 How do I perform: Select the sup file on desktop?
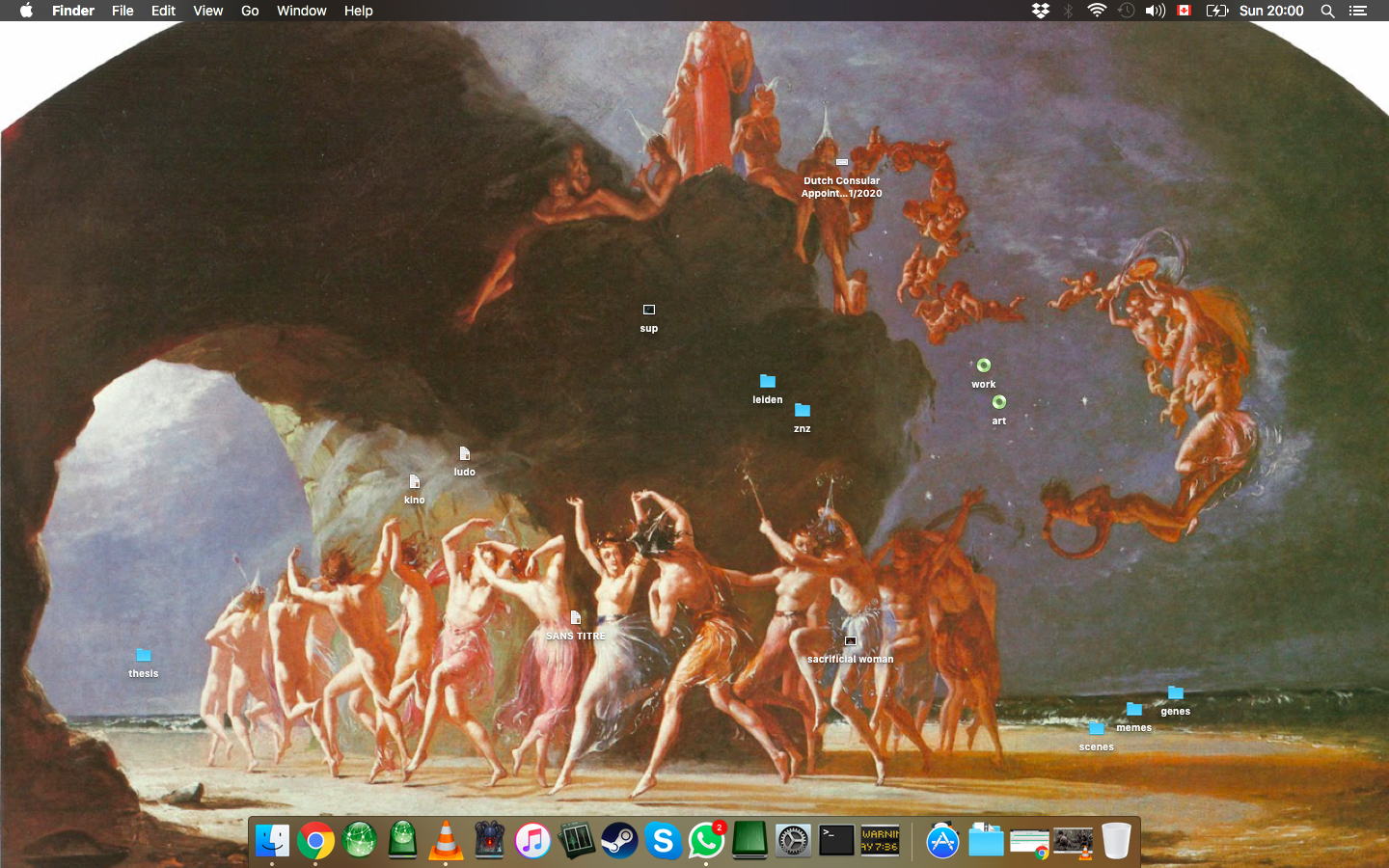pos(649,310)
